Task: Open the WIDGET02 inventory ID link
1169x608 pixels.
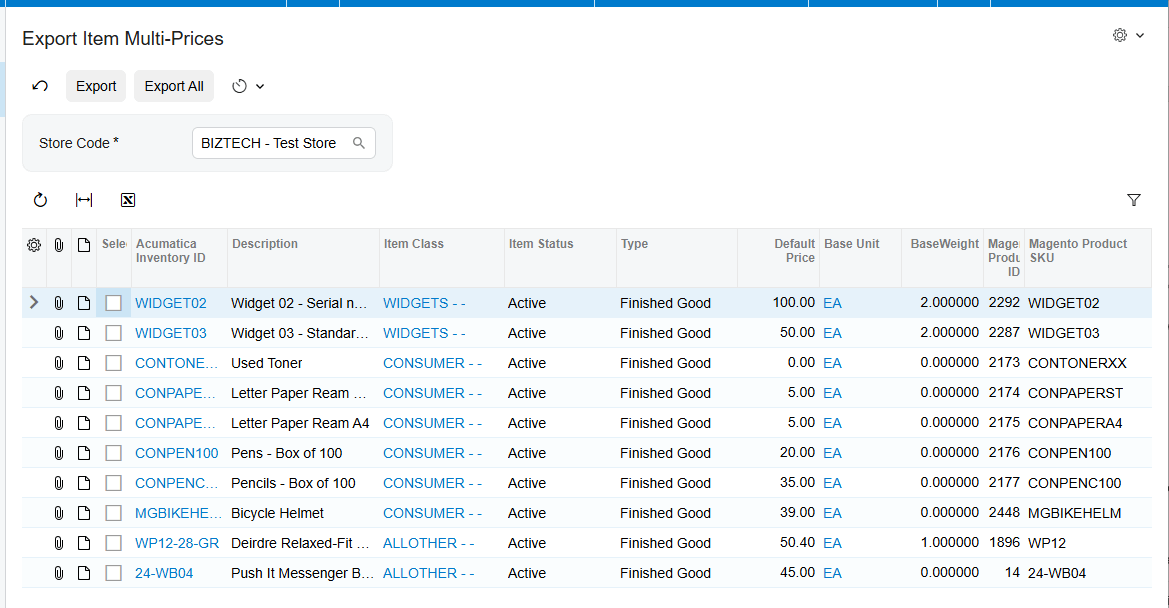Action: click(x=171, y=303)
